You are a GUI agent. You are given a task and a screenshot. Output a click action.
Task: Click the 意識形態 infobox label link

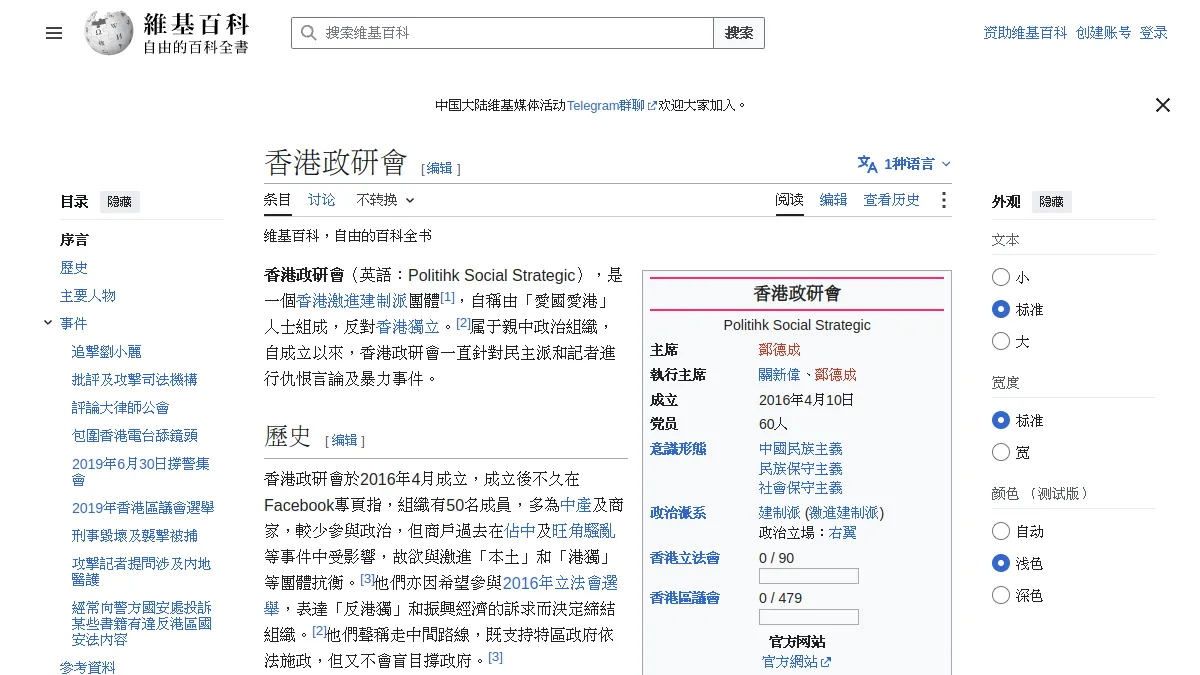(678, 449)
